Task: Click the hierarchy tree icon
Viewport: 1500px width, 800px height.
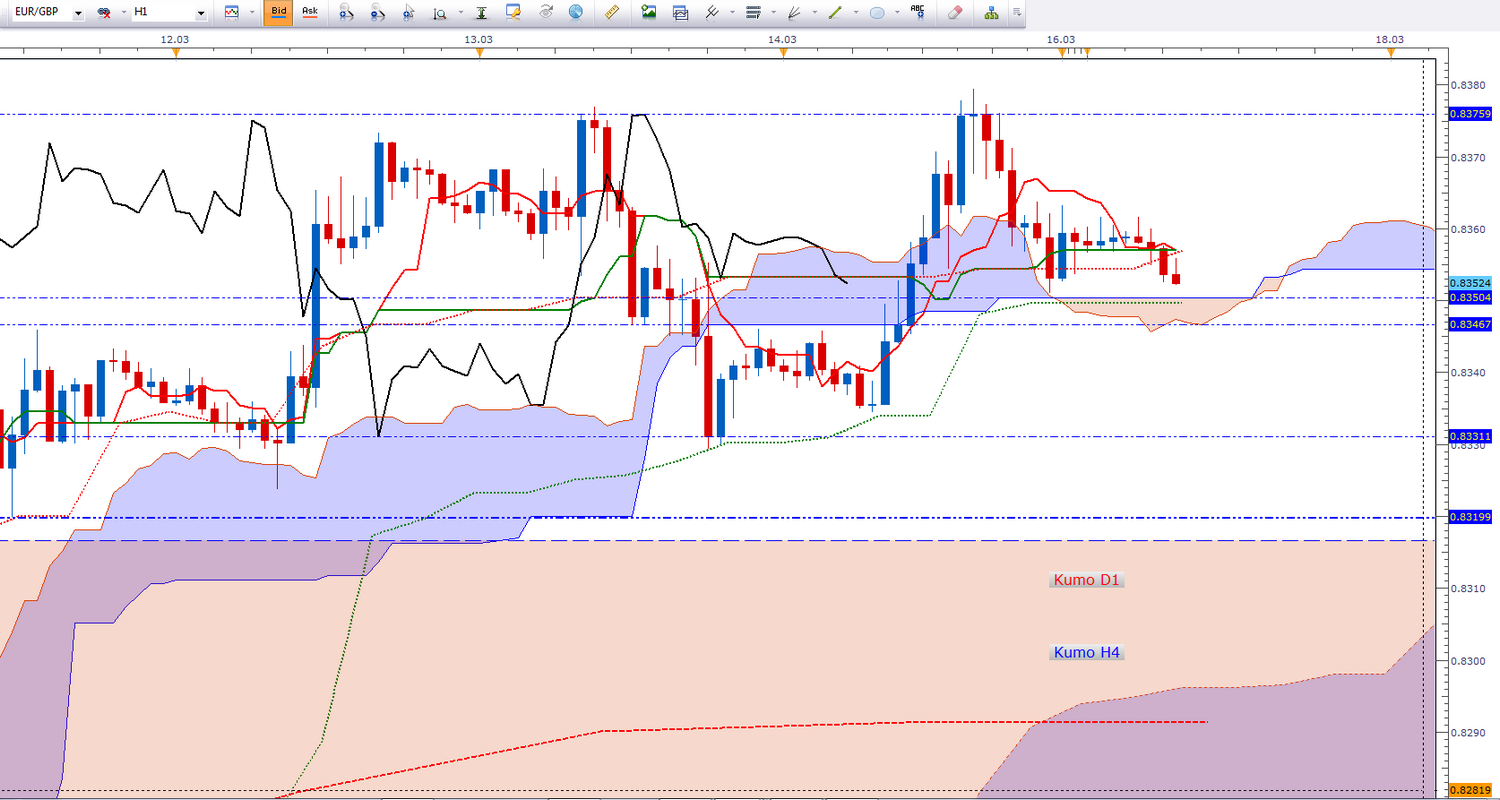Action: tap(991, 13)
